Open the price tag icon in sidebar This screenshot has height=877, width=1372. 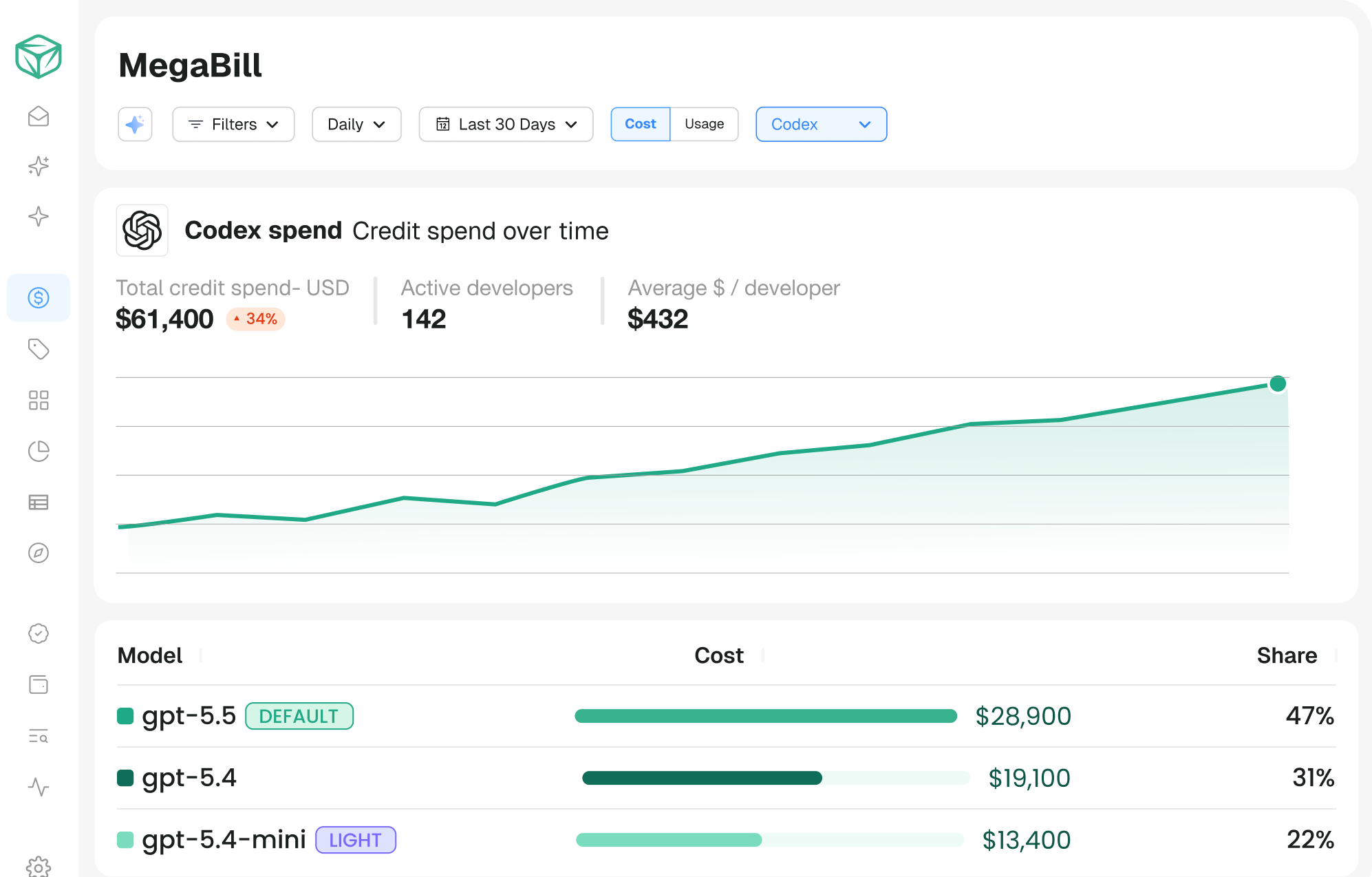click(39, 349)
